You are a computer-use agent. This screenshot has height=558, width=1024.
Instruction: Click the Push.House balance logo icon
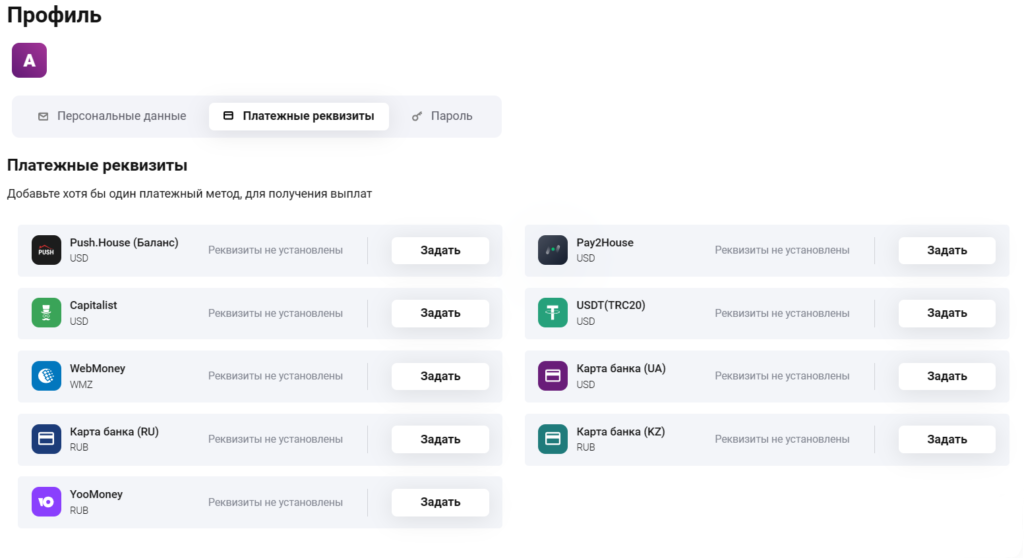[46, 250]
